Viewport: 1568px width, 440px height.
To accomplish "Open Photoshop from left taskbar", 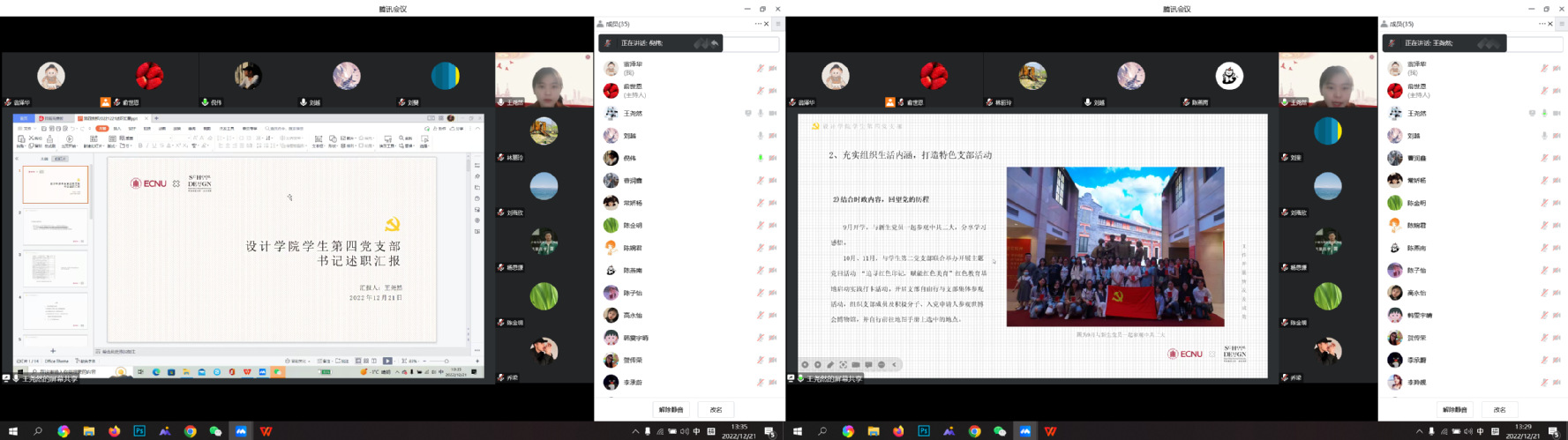I will click(x=139, y=431).
